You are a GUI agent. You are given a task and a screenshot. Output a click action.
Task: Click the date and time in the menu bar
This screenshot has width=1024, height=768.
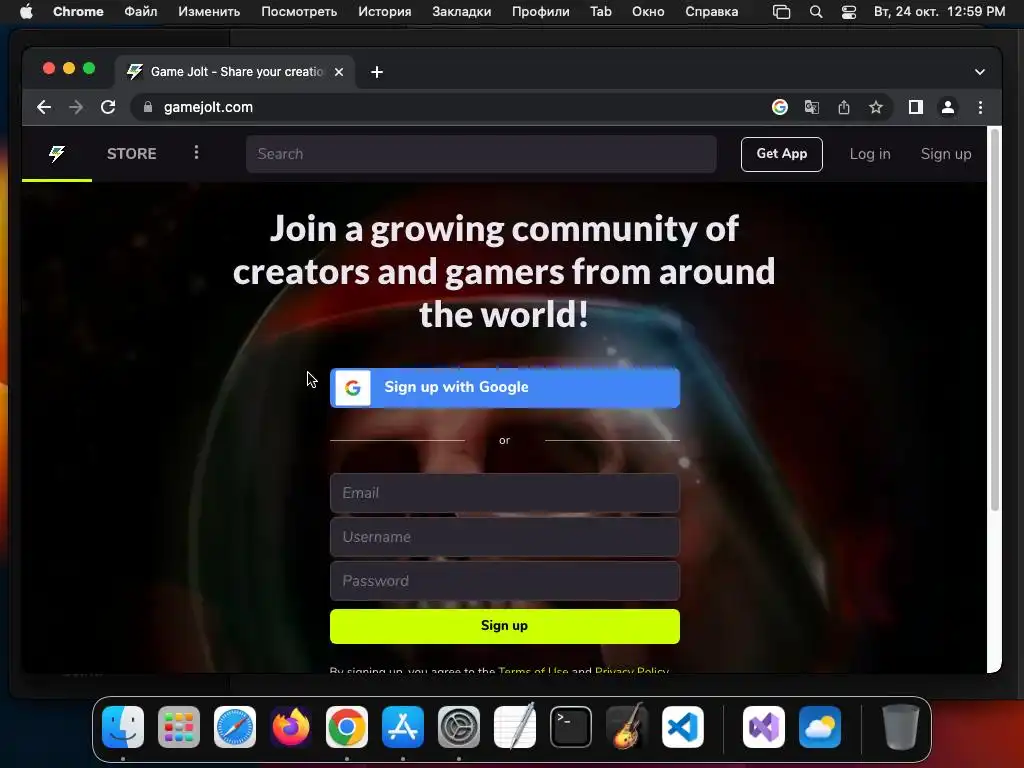939,12
